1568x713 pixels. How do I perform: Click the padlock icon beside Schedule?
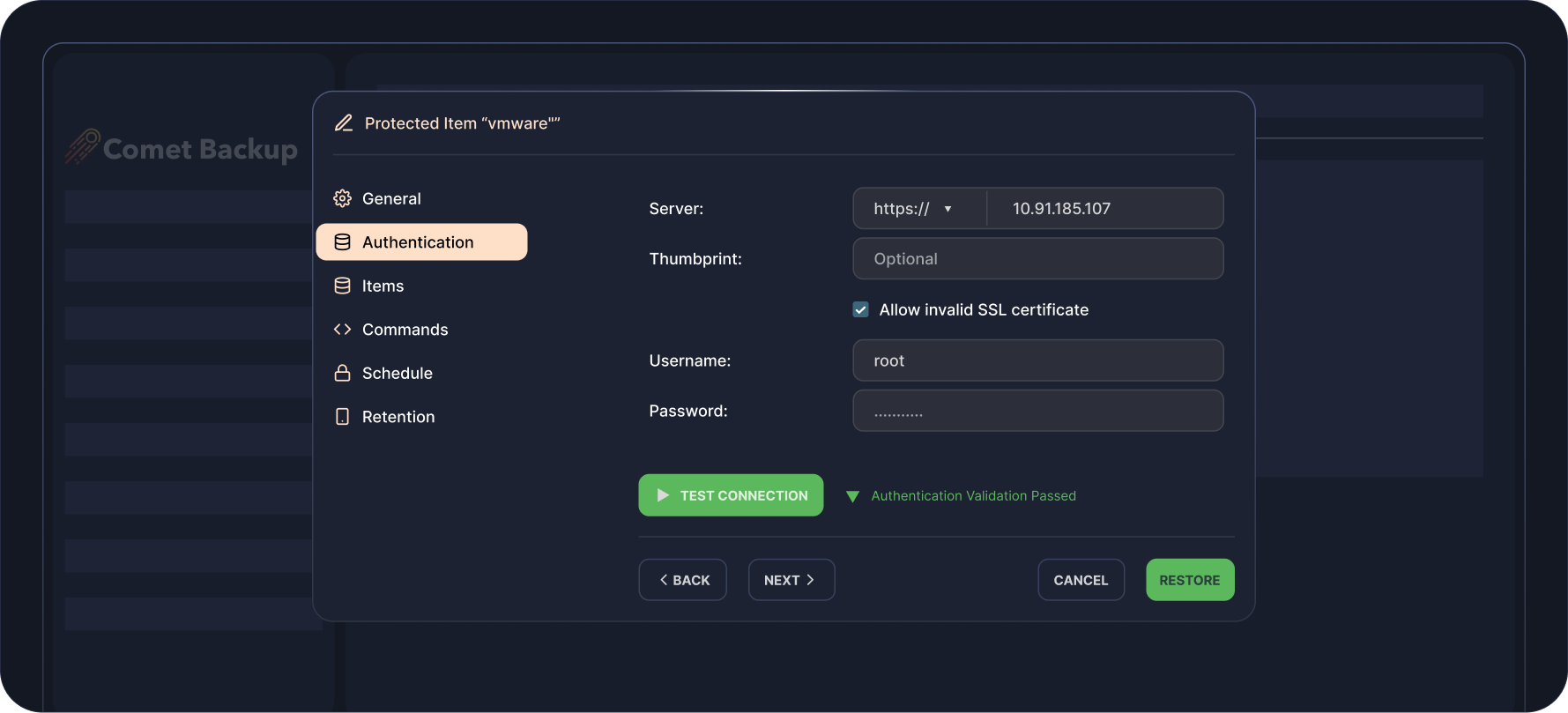343,374
